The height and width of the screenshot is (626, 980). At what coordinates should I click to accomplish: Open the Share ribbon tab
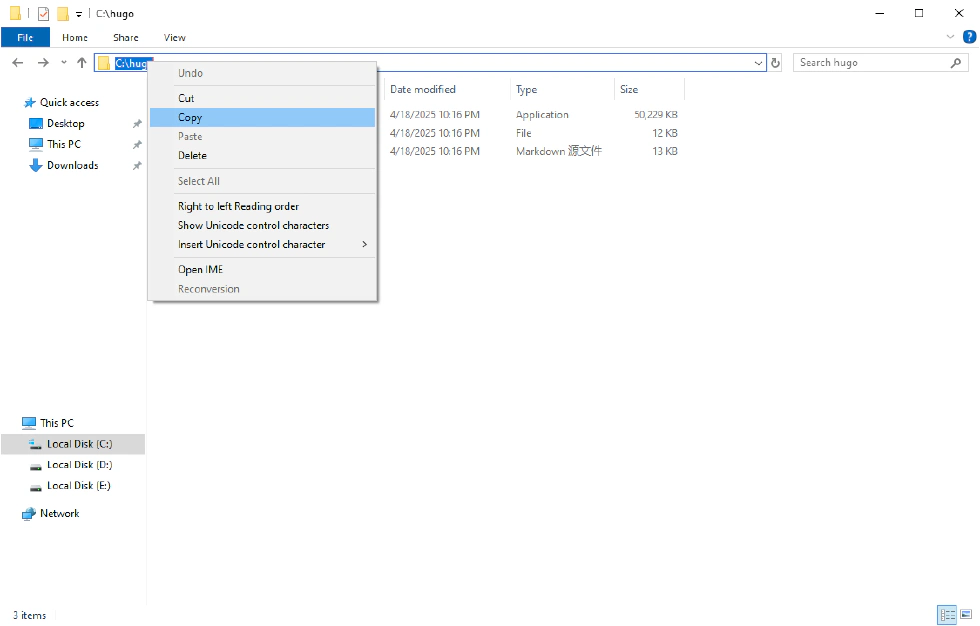tap(126, 37)
